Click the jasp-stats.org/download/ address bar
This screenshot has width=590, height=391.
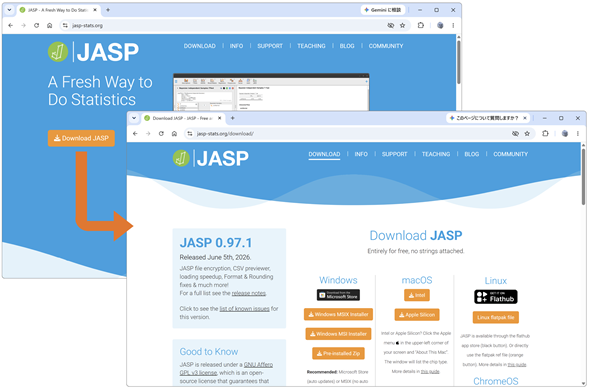tap(359, 134)
